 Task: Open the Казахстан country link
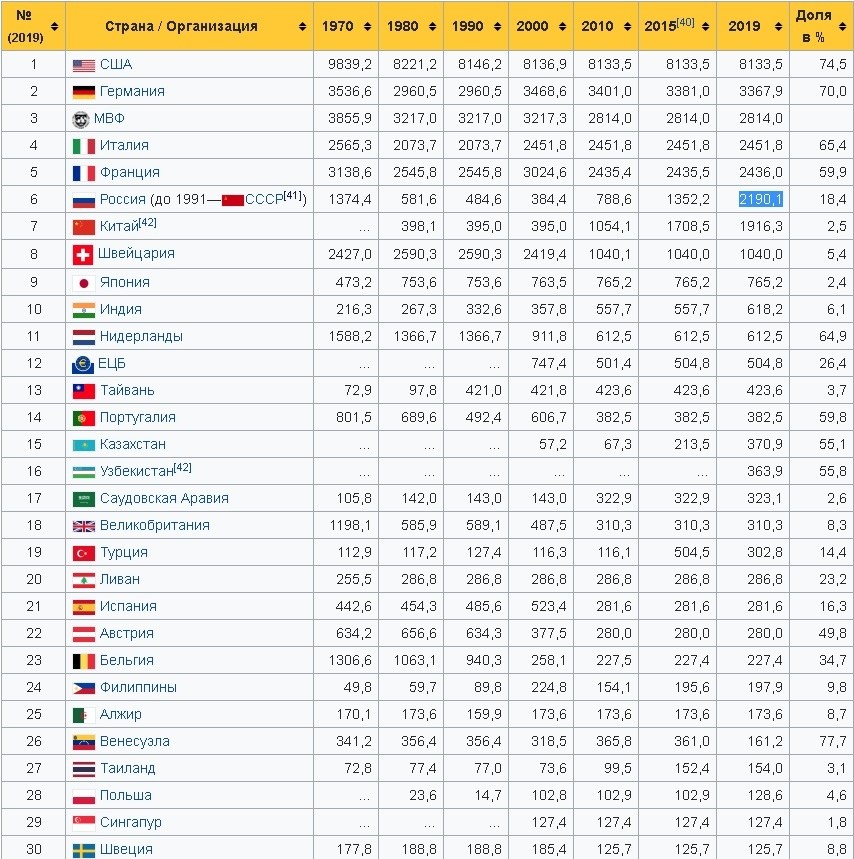133,444
